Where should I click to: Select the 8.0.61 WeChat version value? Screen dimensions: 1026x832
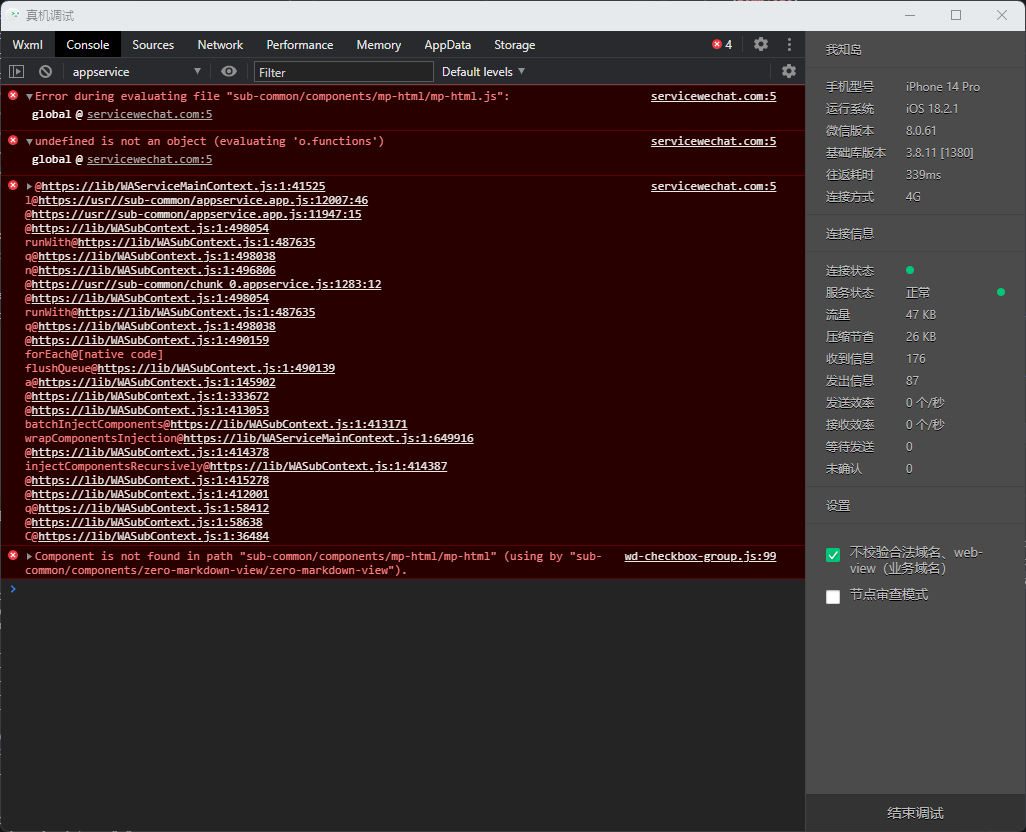[921, 131]
